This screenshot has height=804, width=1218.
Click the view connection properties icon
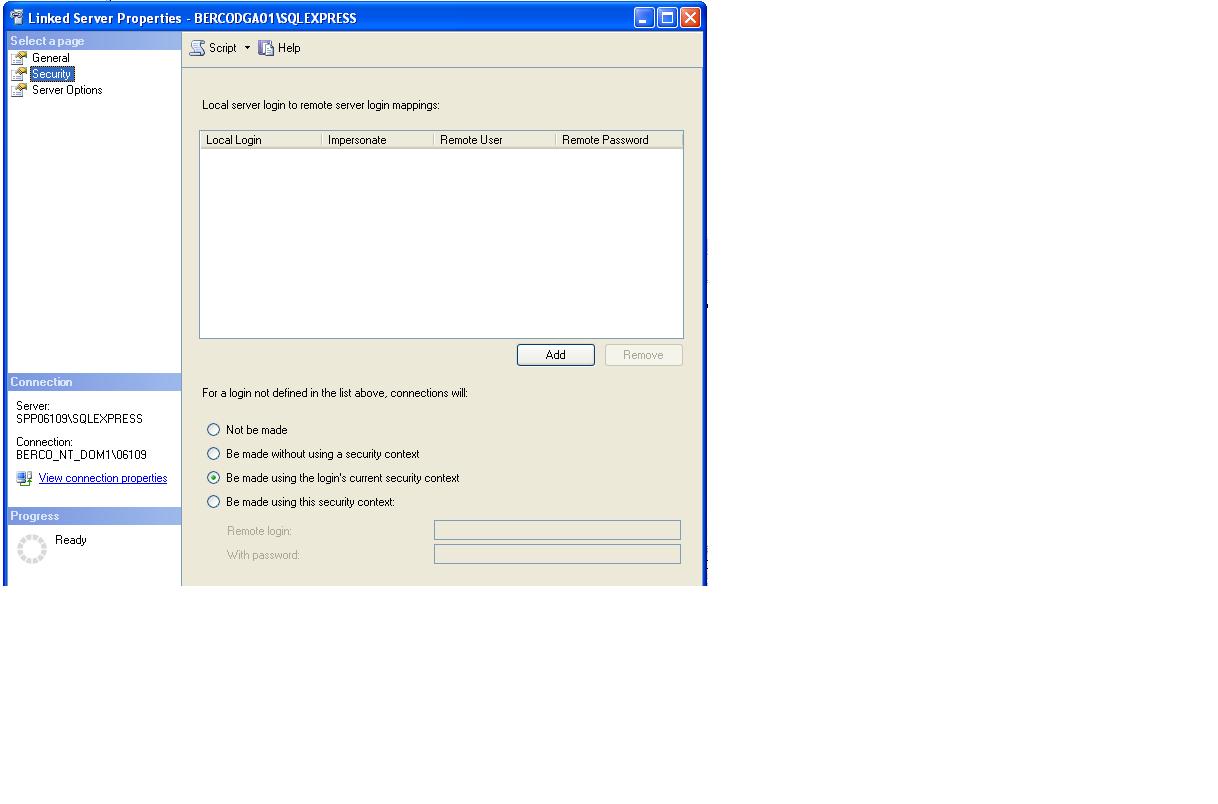tap(25, 478)
